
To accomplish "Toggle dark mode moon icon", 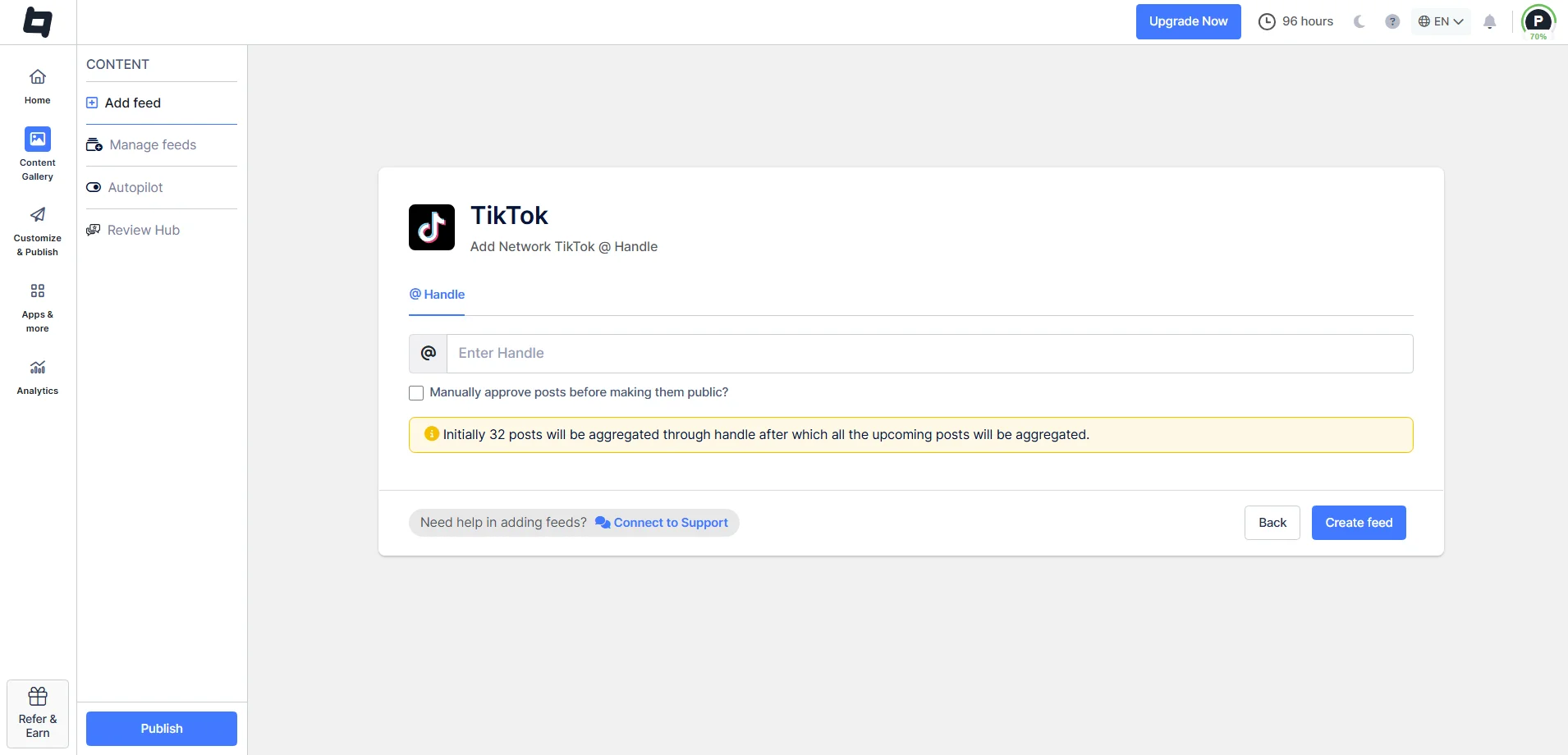I will [1359, 22].
